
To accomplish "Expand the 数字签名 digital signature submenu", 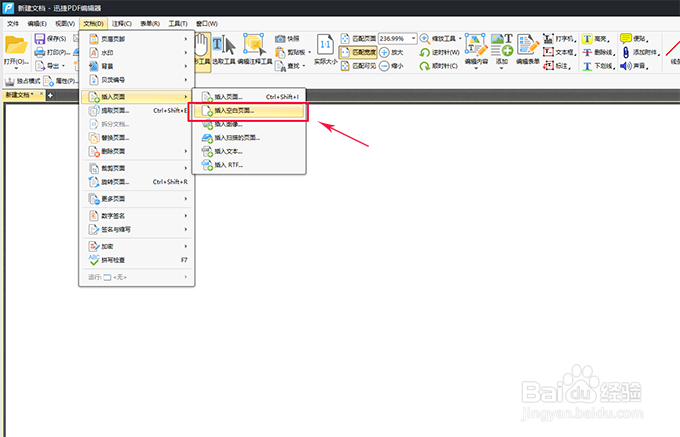I will (137, 215).
